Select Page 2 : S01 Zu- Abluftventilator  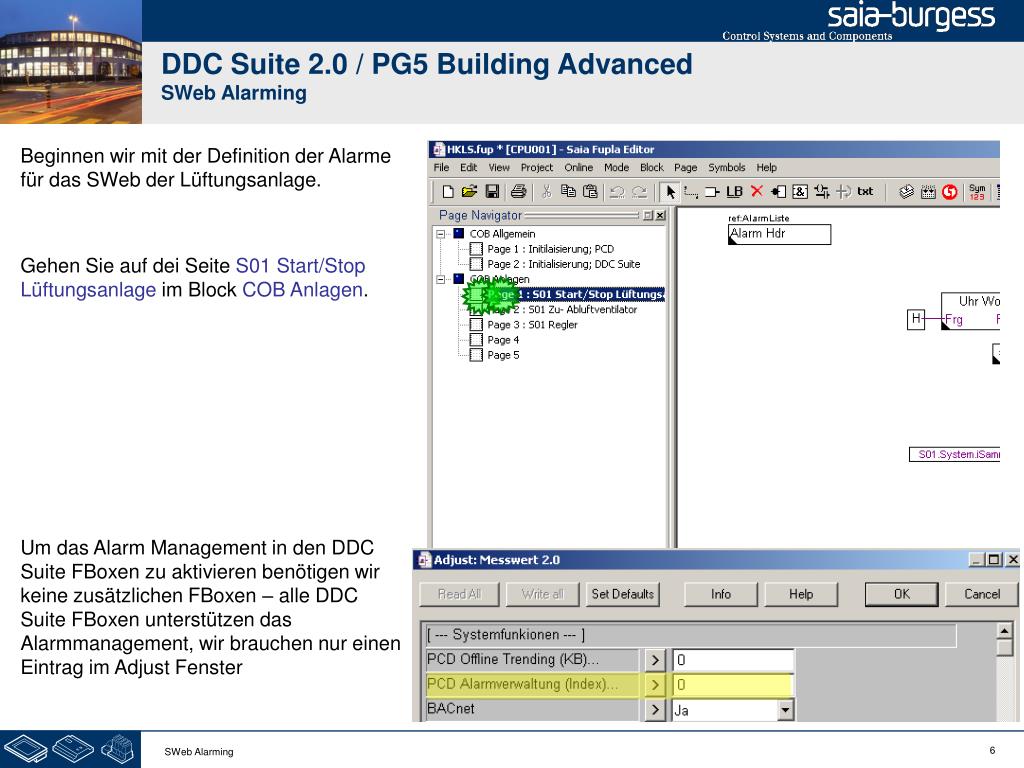[x=562, y=310]
